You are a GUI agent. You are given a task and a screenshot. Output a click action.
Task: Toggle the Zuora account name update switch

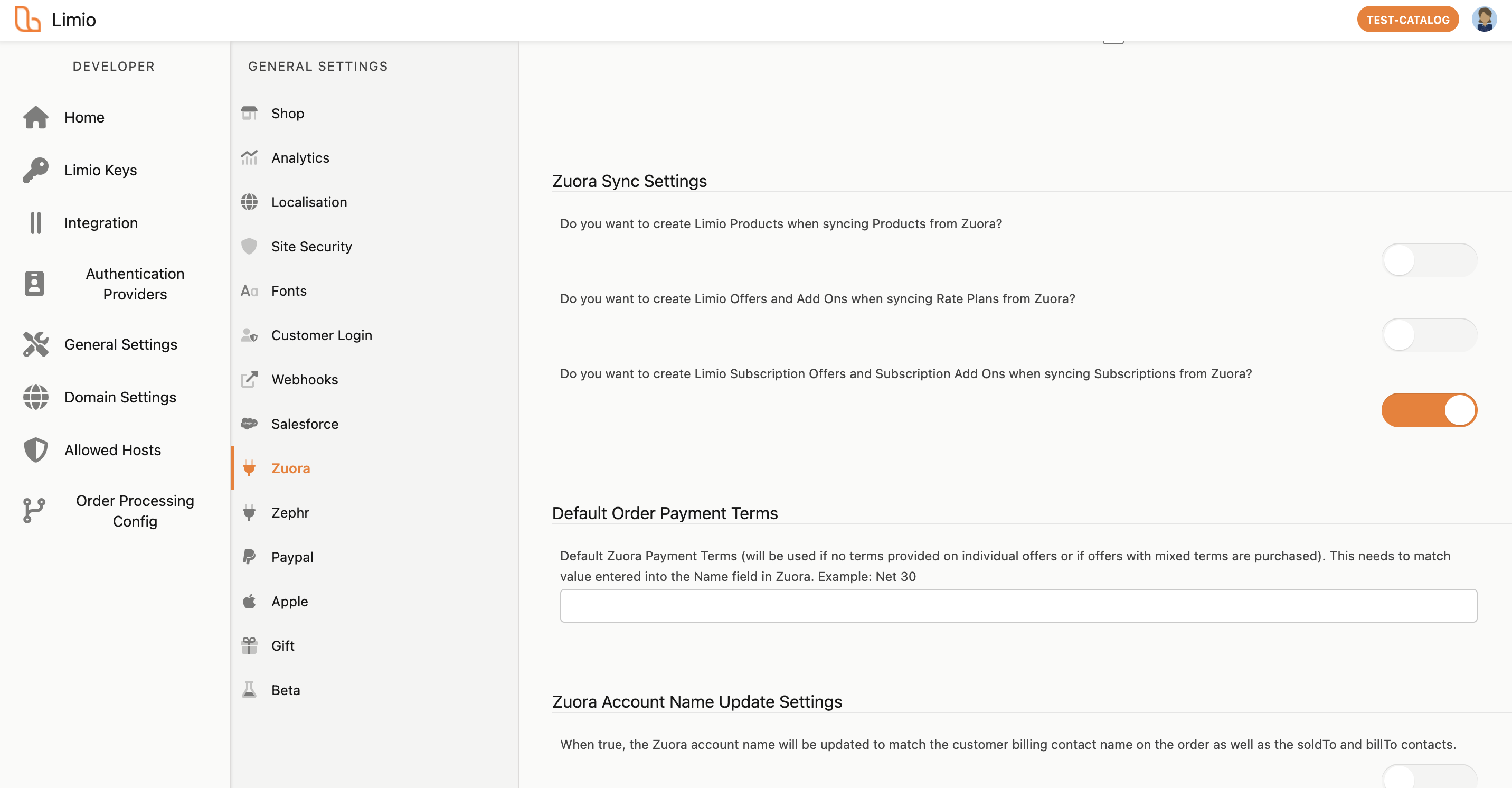coord(1429,776)
